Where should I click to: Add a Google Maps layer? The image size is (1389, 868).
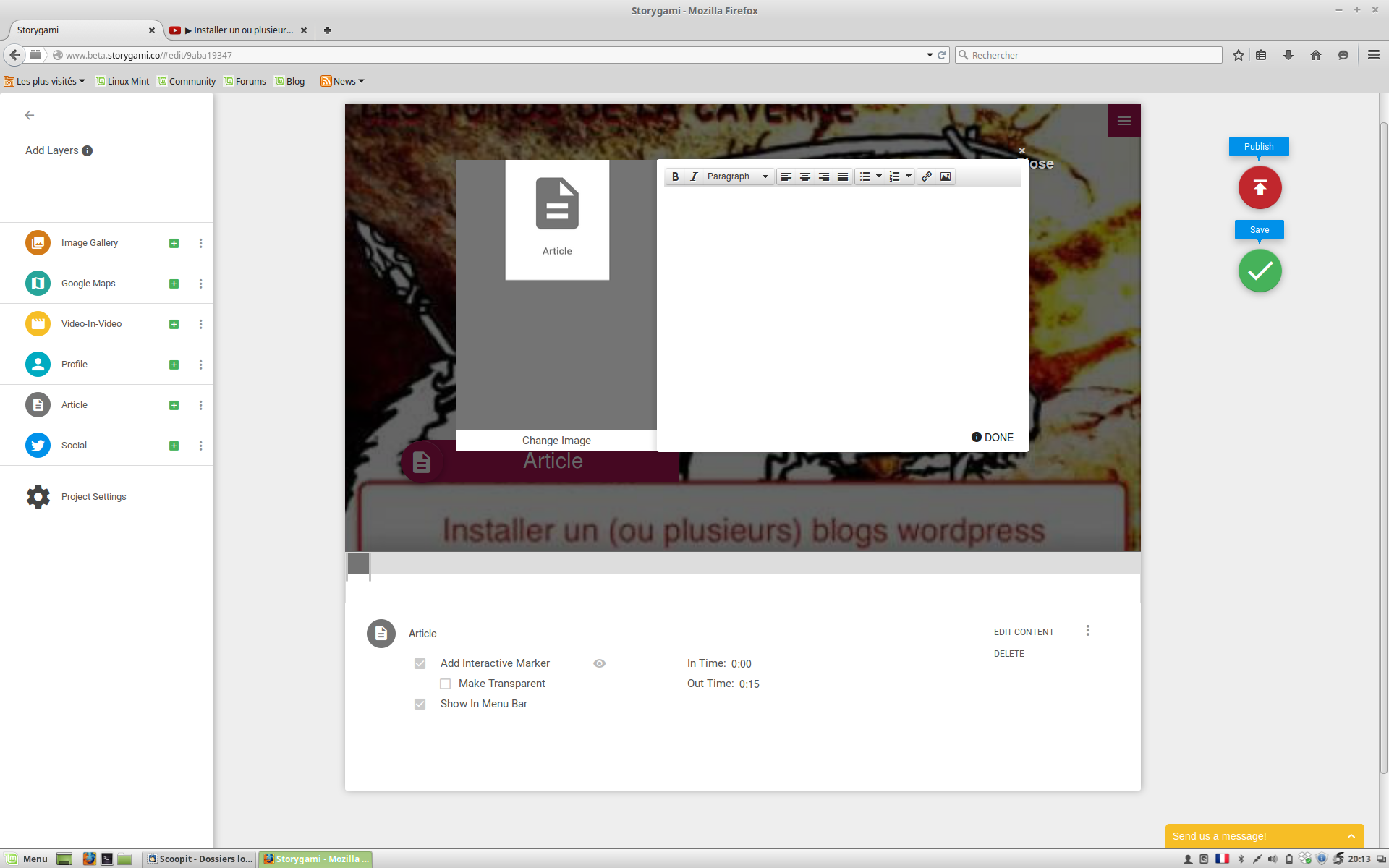(174, 284)
